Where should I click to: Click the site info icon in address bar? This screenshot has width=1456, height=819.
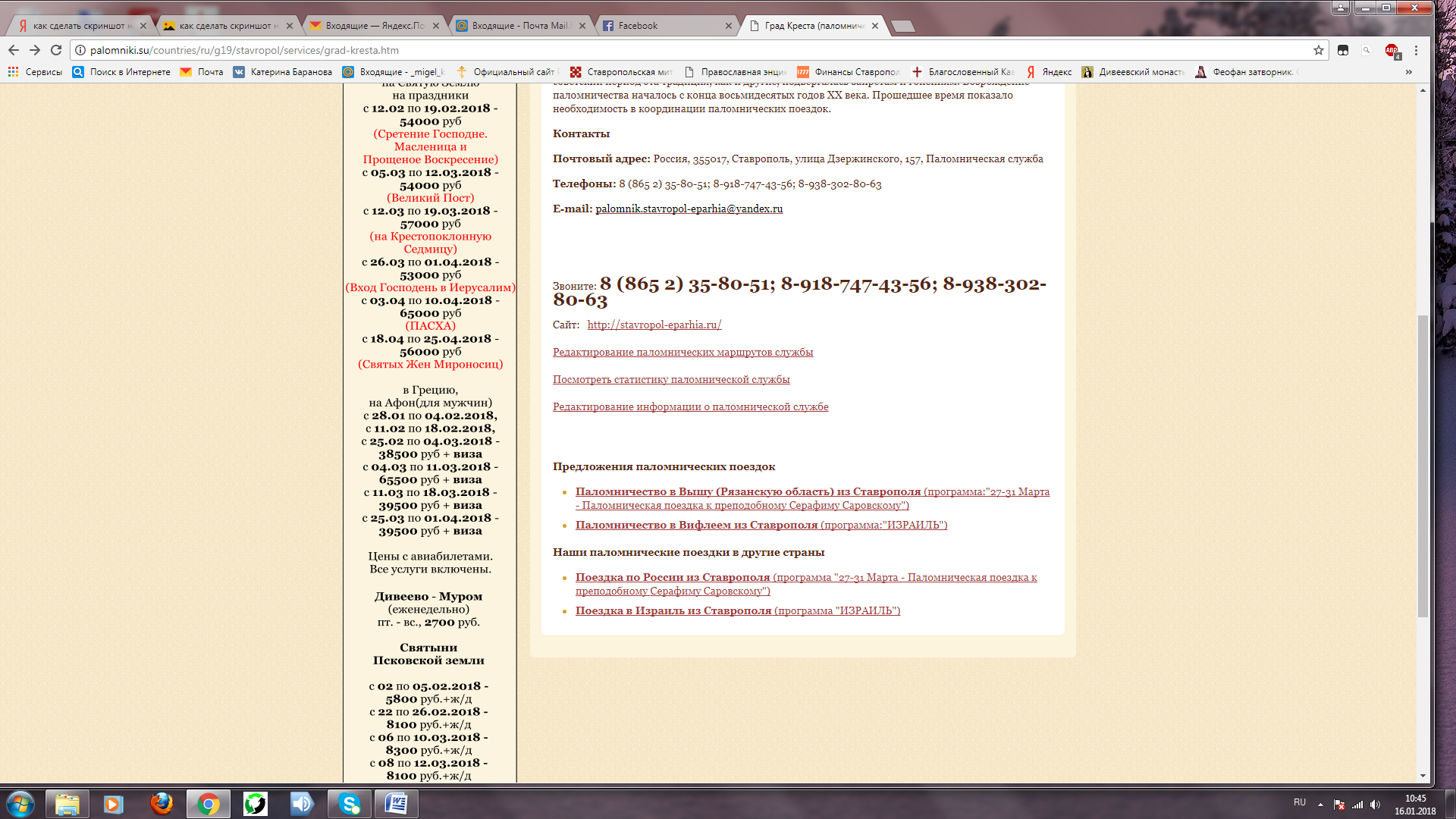click(x=80, y=50)
